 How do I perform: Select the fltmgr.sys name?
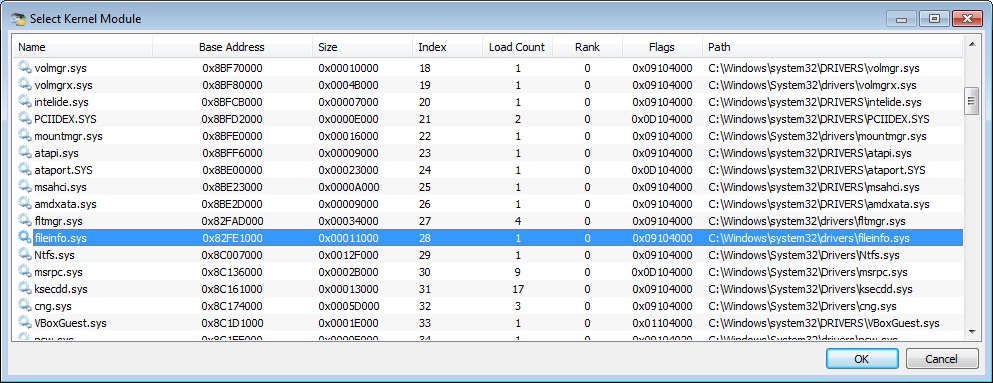(x=58, y=221)
